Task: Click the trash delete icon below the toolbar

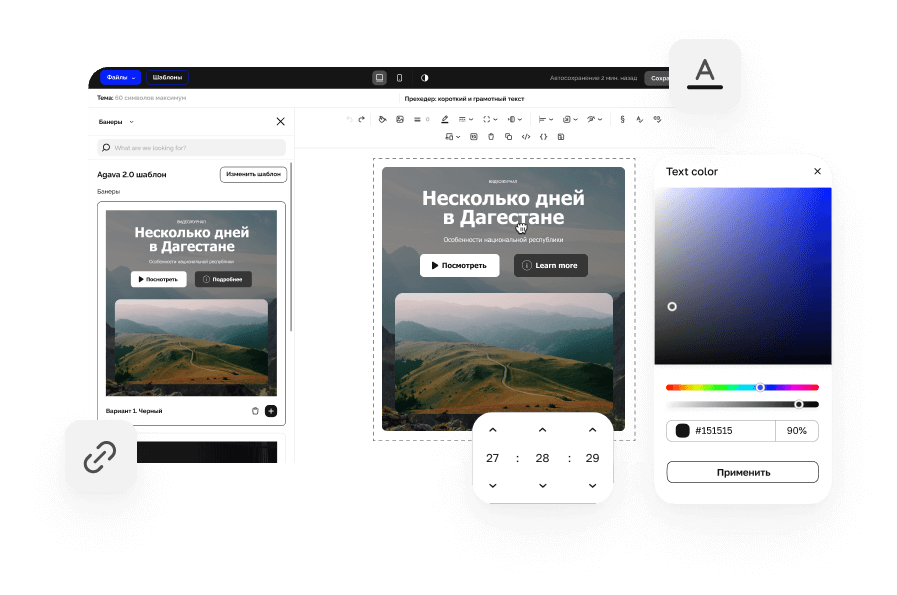Action: point(490,137)
